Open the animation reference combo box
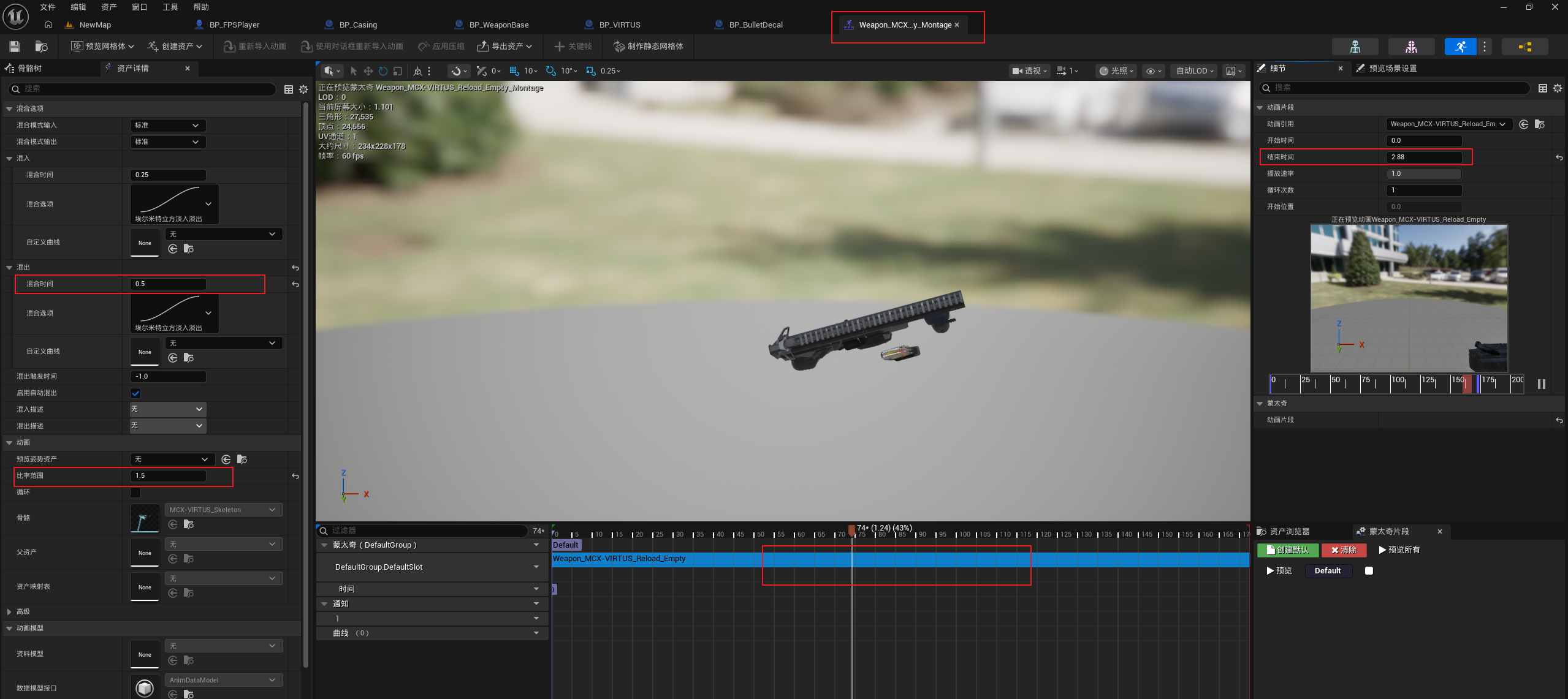Viewport: 1568px width, 699px height. (1449, 124)
